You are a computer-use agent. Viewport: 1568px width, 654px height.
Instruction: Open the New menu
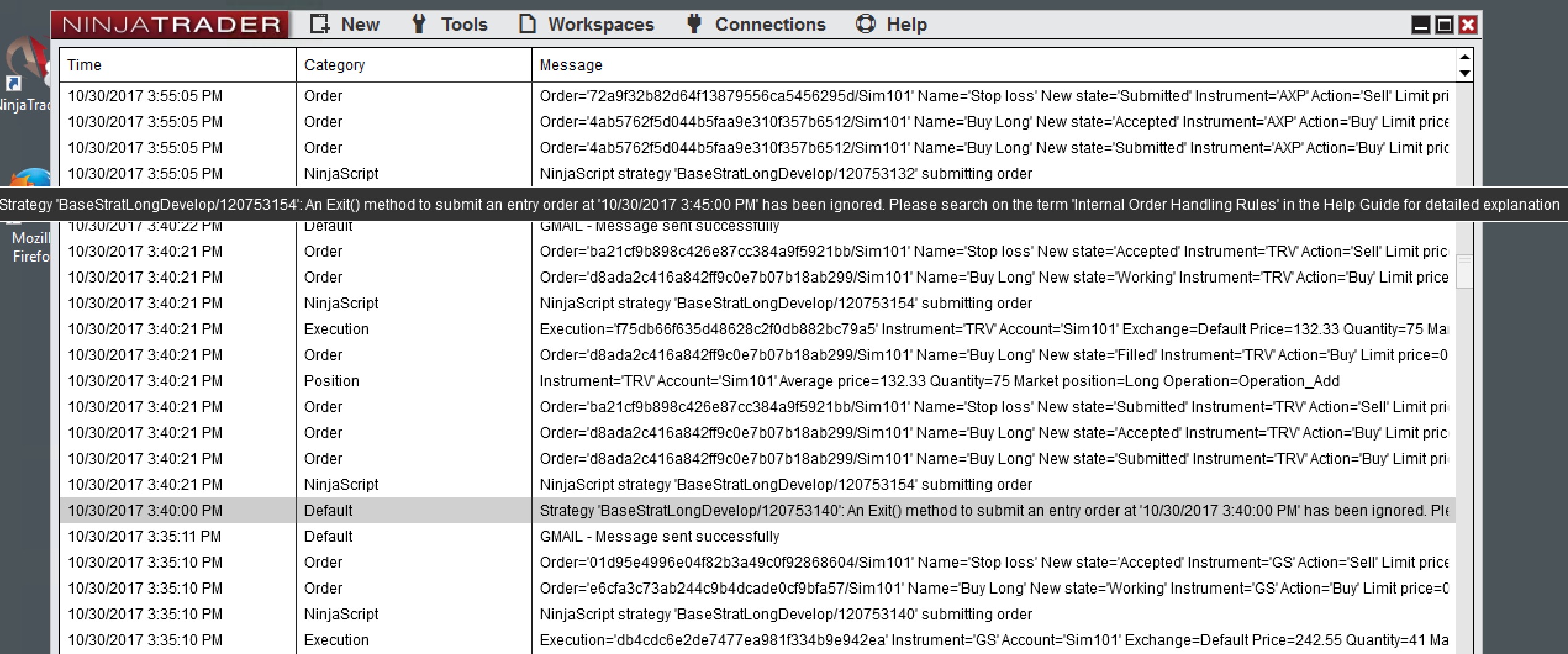click(x=344, y=25)
